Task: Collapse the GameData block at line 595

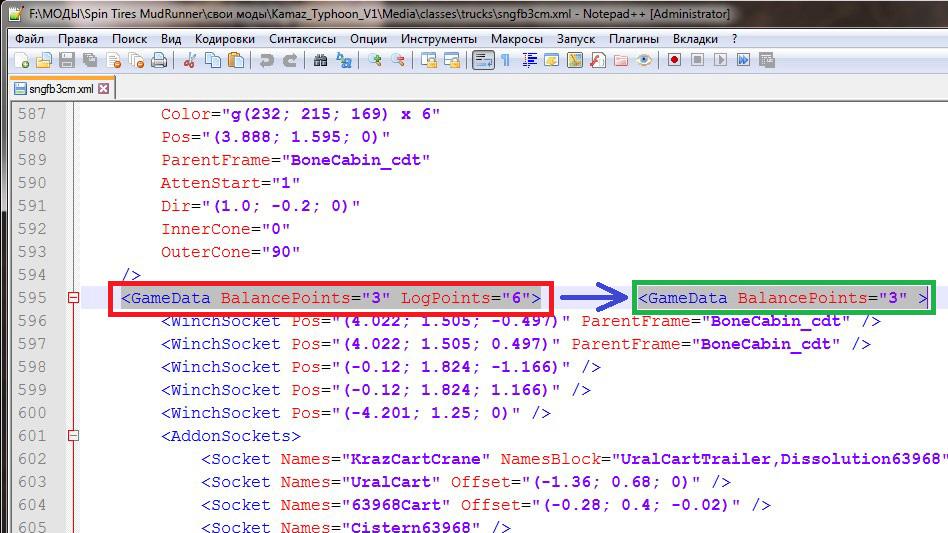Action: (73, 298)
